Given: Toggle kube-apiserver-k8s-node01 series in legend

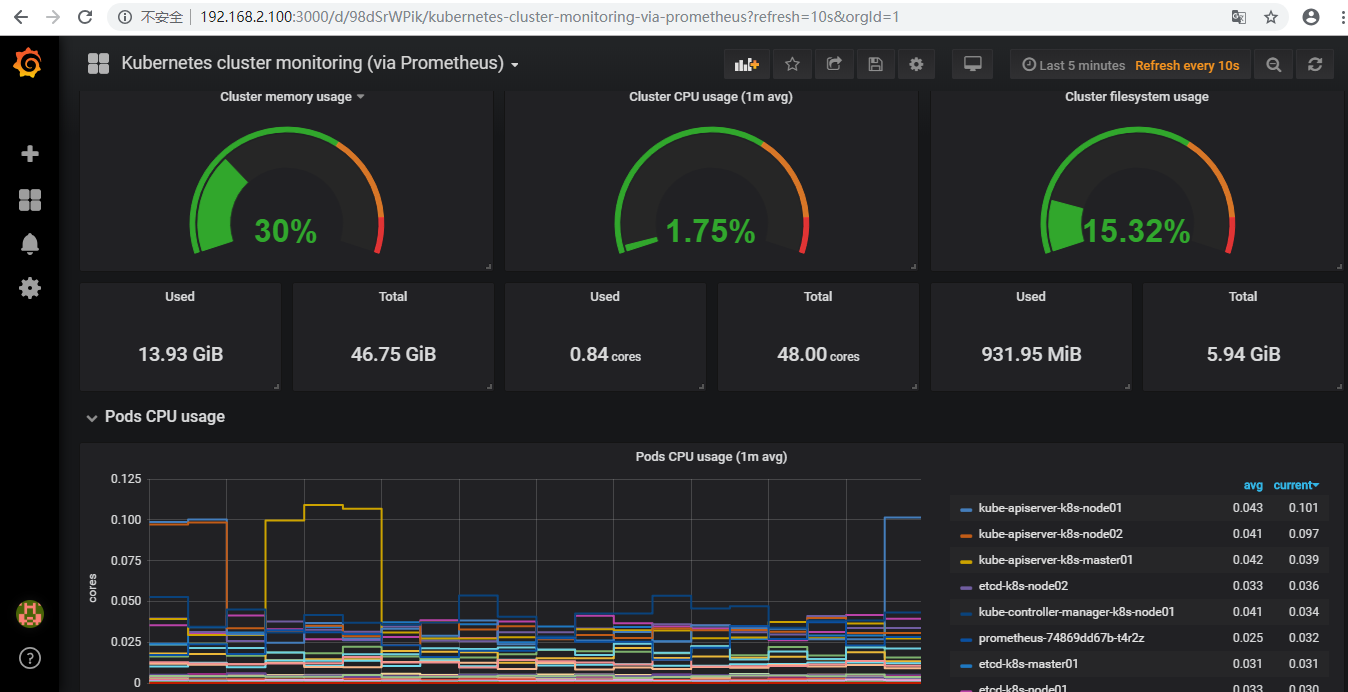Looking at the screenshot, I should pyautogui.click(x=1050, y=508).
